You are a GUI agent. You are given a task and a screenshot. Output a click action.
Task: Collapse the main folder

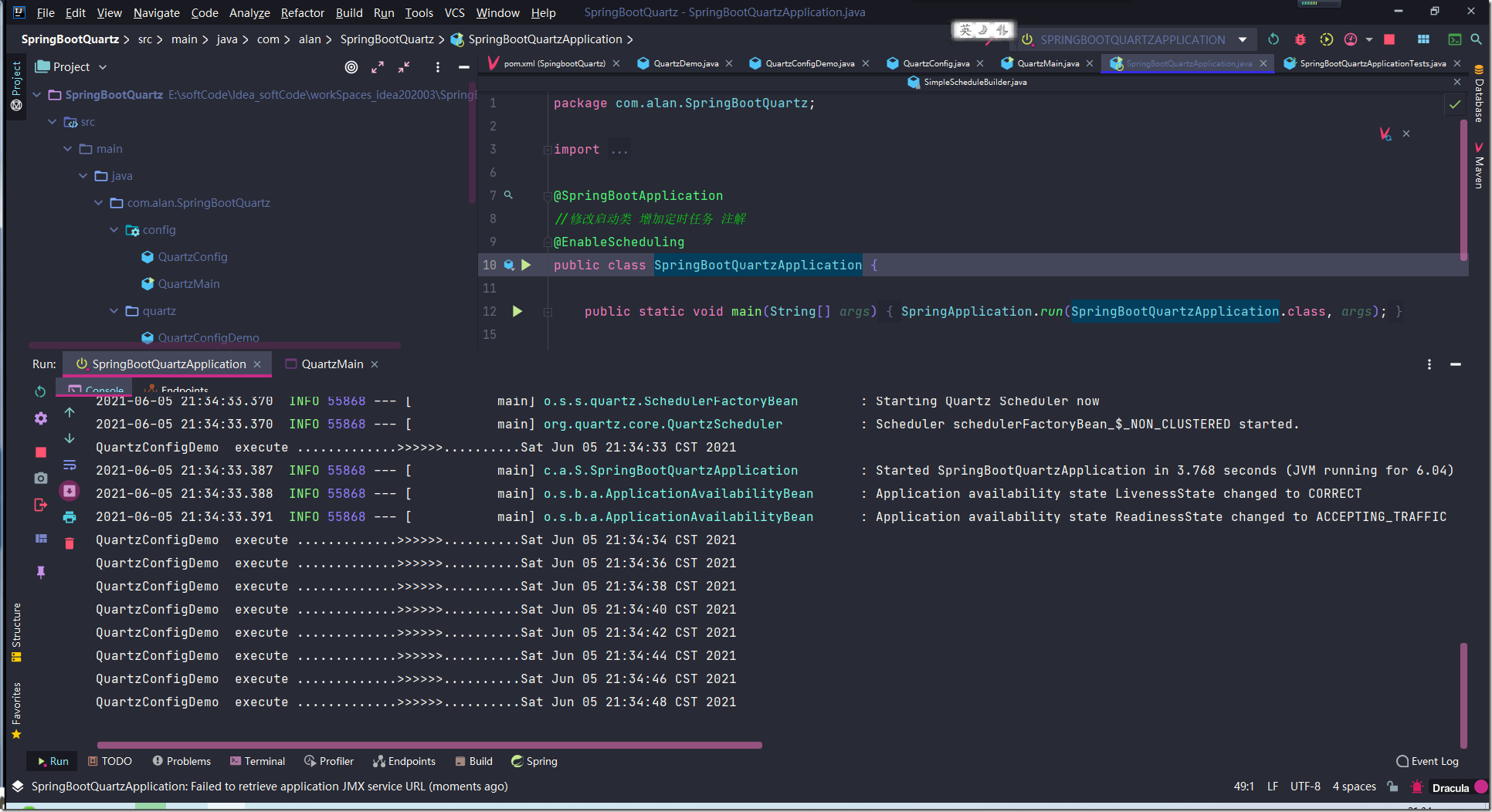[x=68, y=149]
